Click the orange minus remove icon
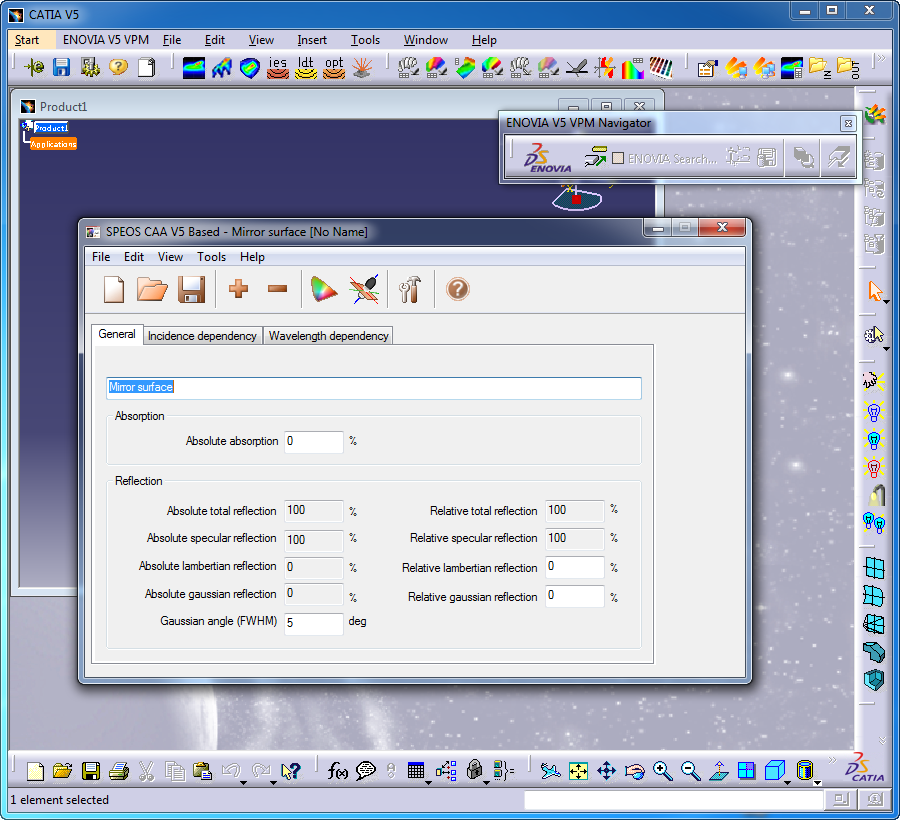900x820 pixels. click(x=277, y=289)
